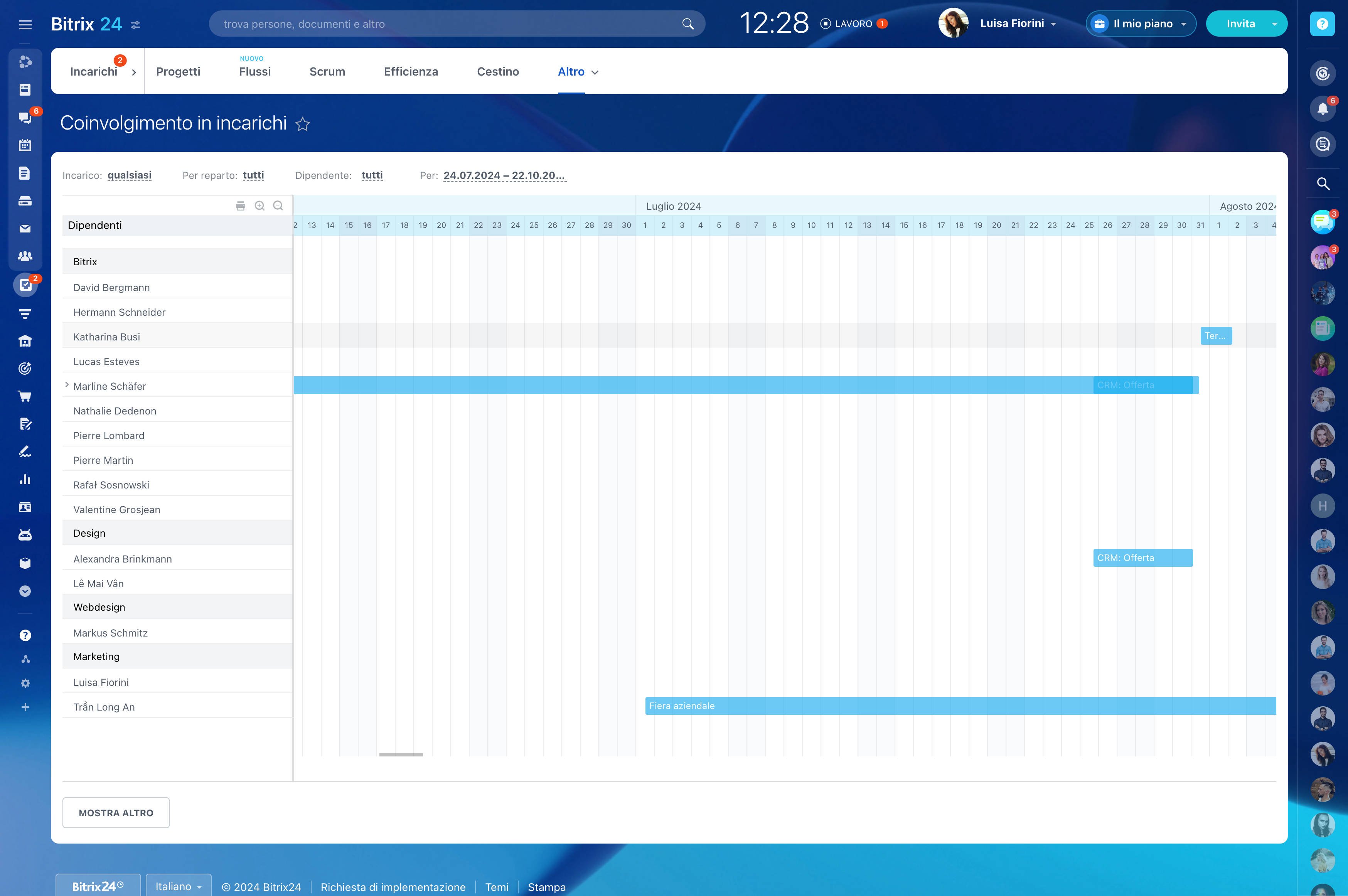Switch to the Efficienza tab
This screenshot has width=1348, height=896.
[410, 72]
